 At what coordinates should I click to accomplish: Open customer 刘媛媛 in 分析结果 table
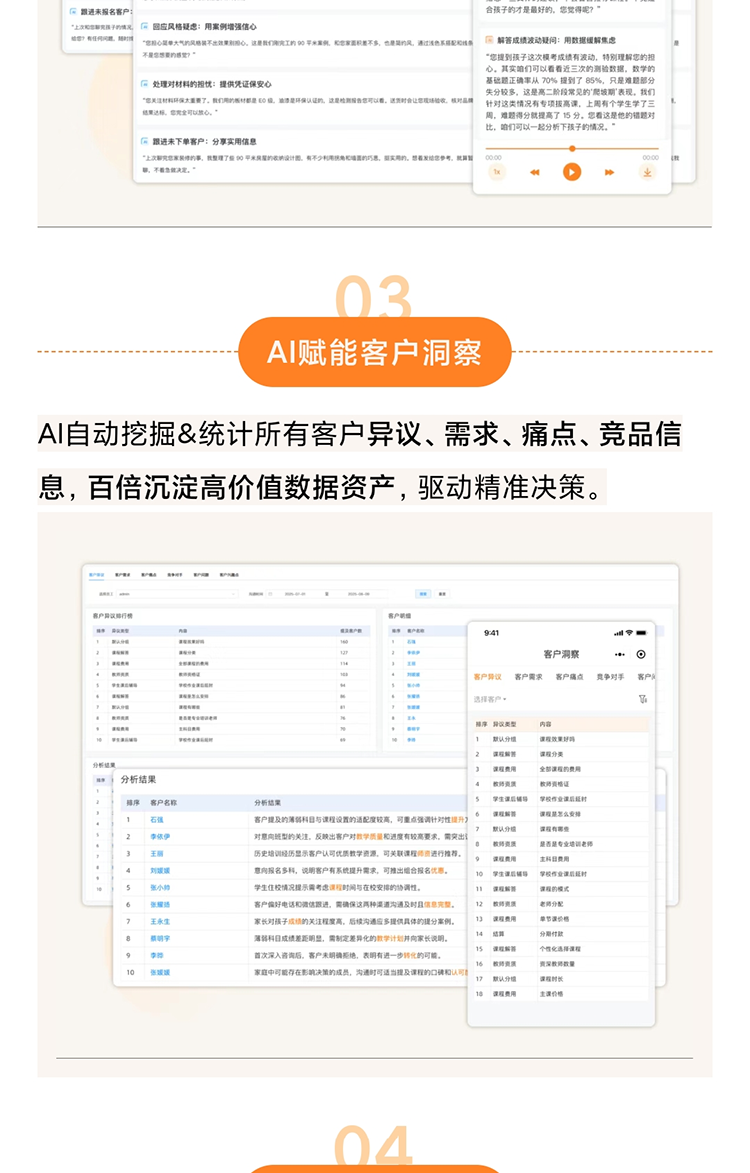pos(160,871)
